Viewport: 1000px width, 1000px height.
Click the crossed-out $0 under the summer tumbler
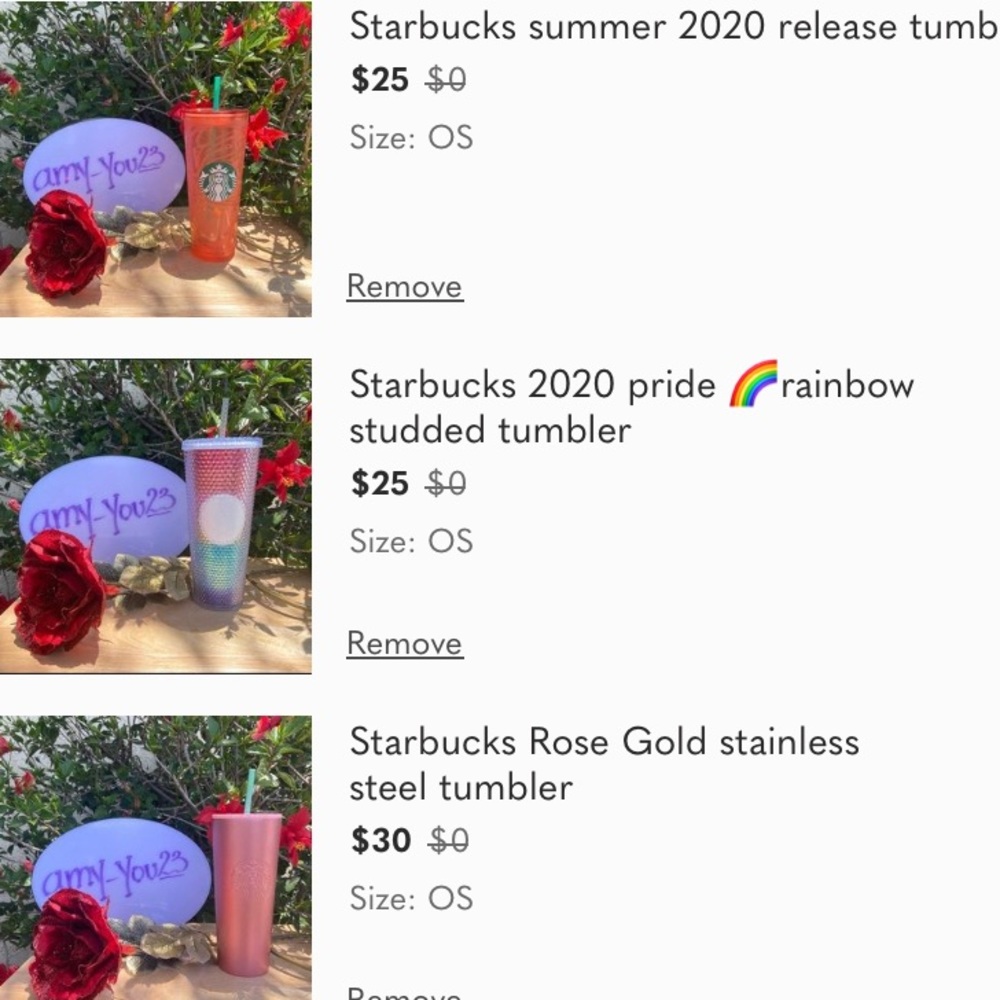(x=446, y=80)
